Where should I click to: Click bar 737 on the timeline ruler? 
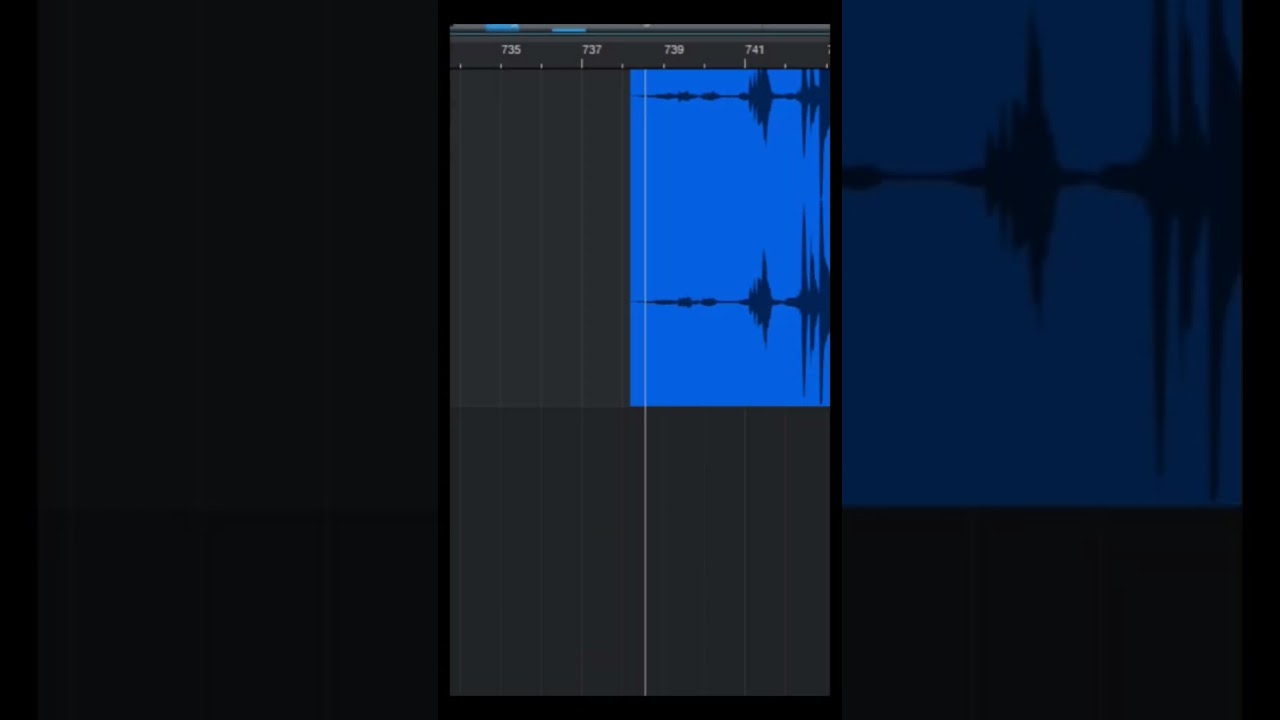pyautogui.click(x=592, y=49)
